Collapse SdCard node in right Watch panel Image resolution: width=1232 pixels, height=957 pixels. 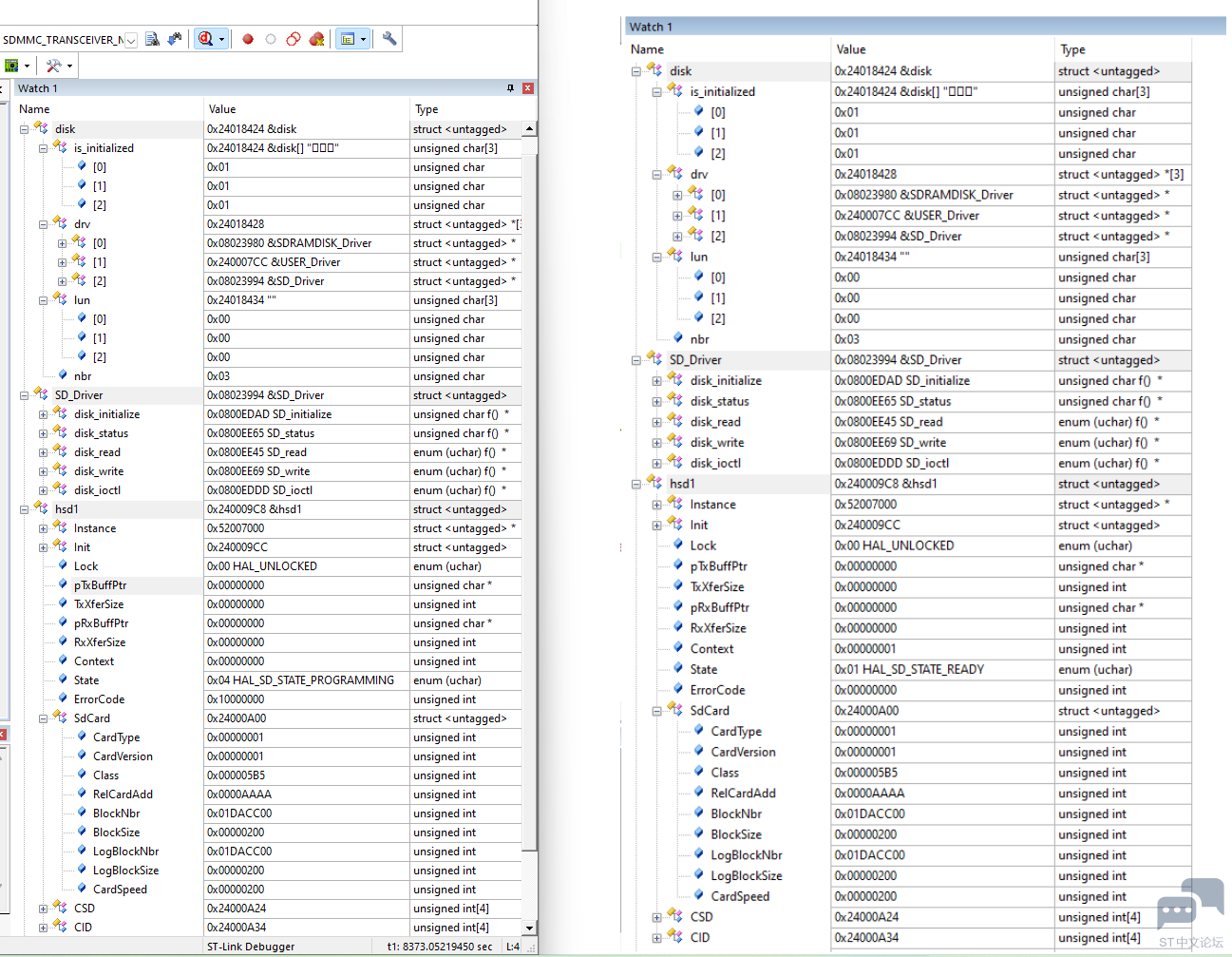(x=656, y=711)
